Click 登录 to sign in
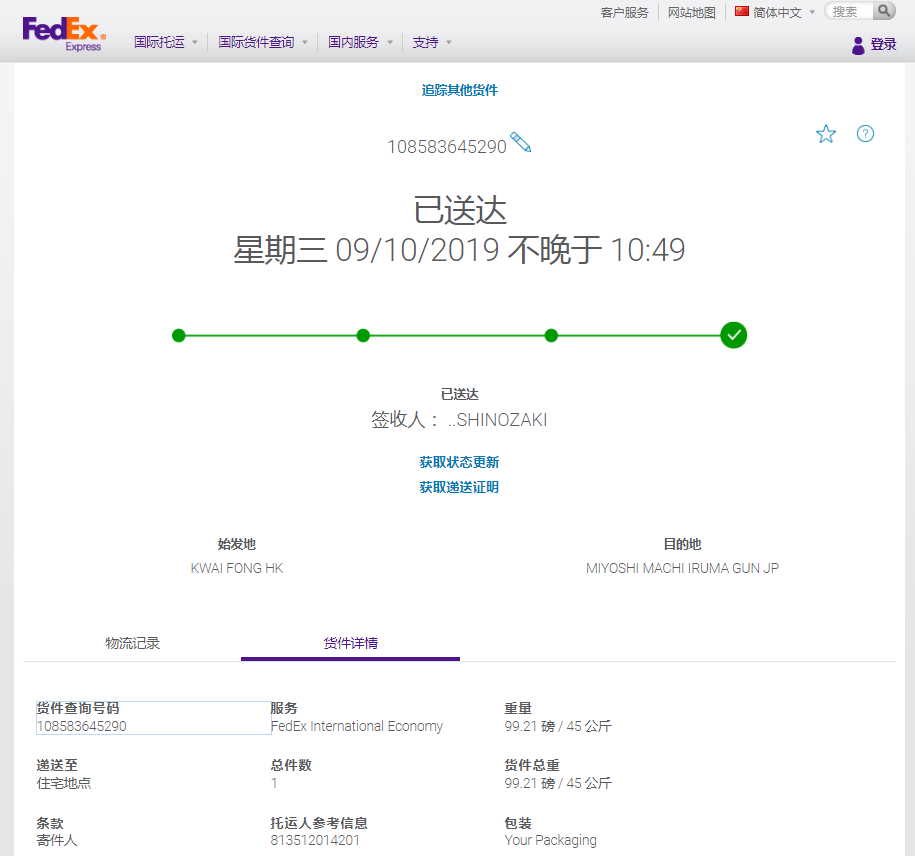The height and width of the screenshot is (856, 915). coord(883,44)
